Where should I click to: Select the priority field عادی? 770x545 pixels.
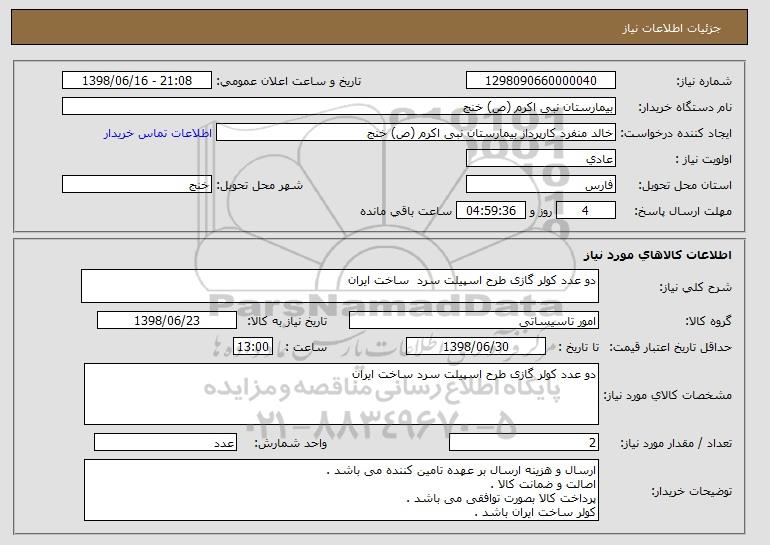541,159
